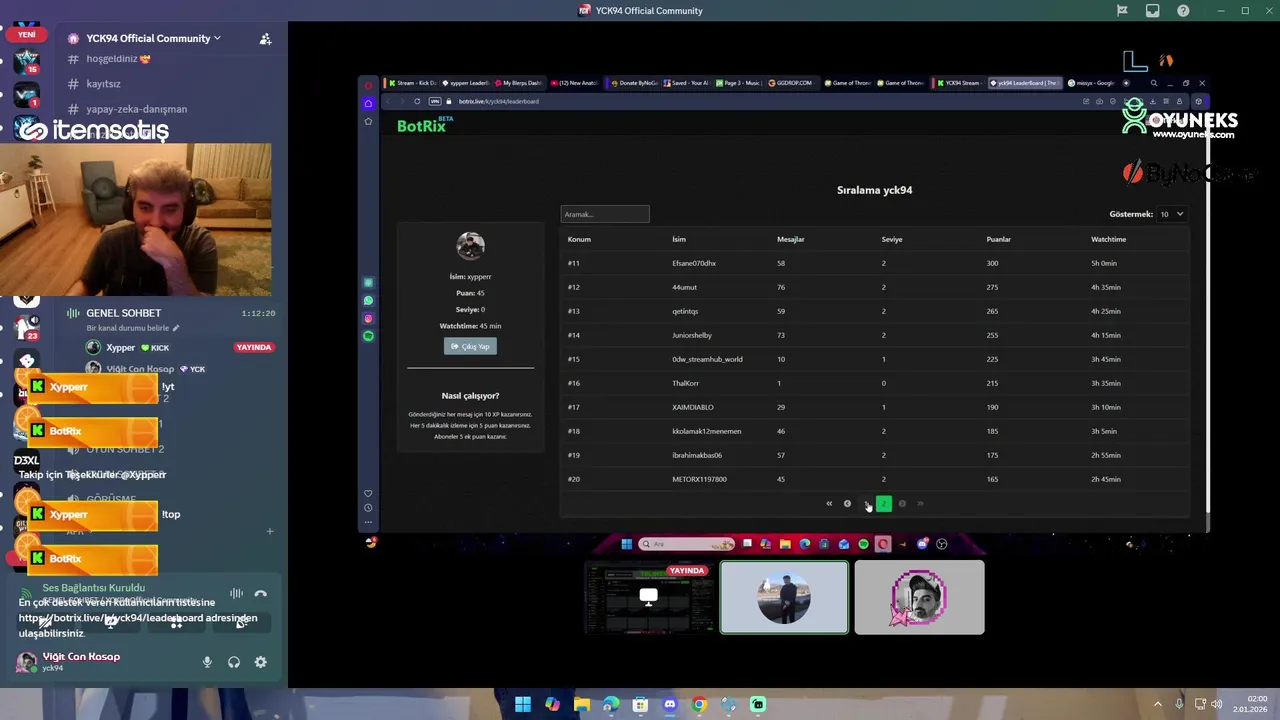1280x720 pixels.
Task: Click the Efsane070dhx leaderboard name
Action: [694, 263]
